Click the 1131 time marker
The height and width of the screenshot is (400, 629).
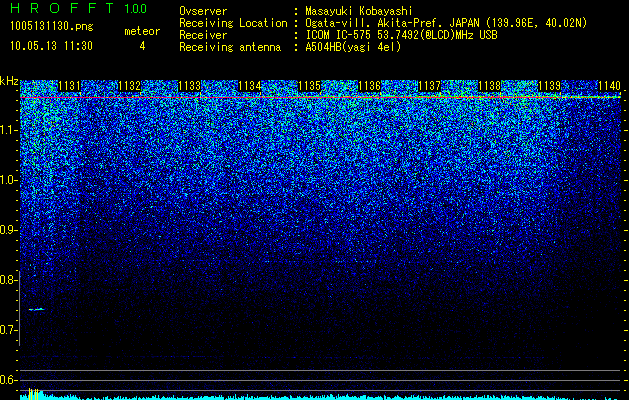69,85
